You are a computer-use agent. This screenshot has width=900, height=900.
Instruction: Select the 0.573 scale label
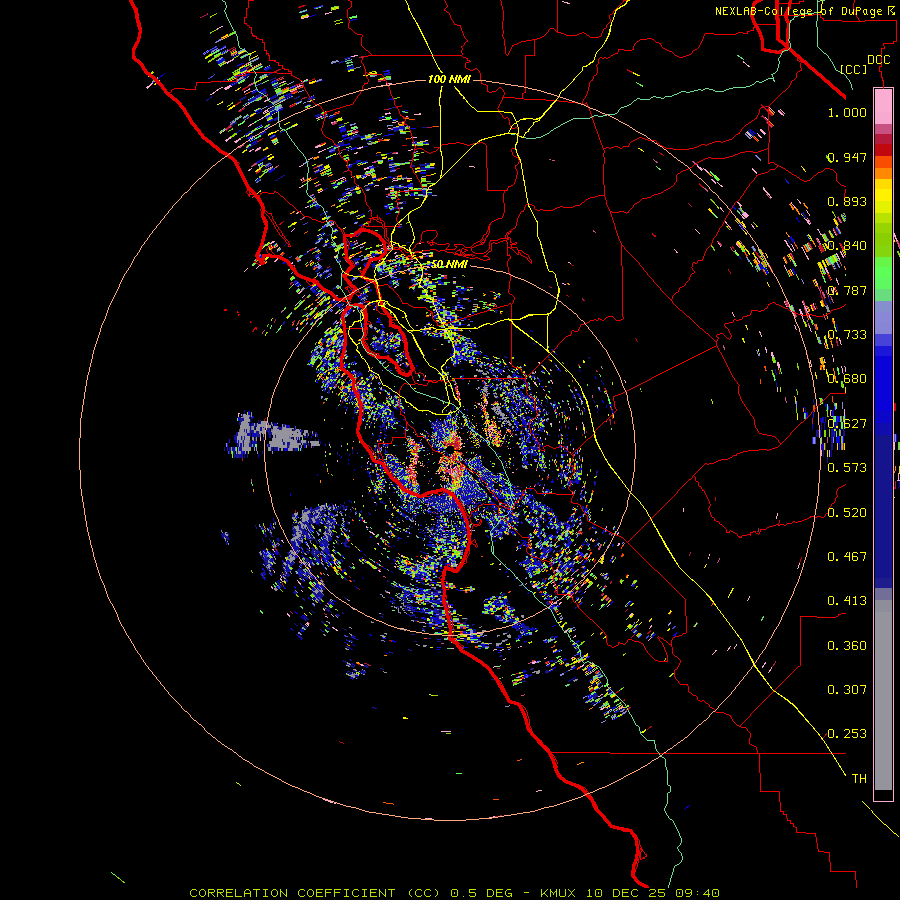(847, 468)
